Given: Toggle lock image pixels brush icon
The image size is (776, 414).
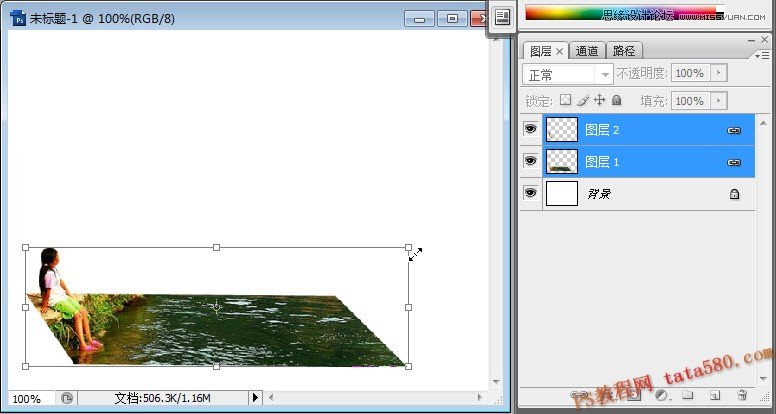Looking at the screenshot, I should coord(583,100).
